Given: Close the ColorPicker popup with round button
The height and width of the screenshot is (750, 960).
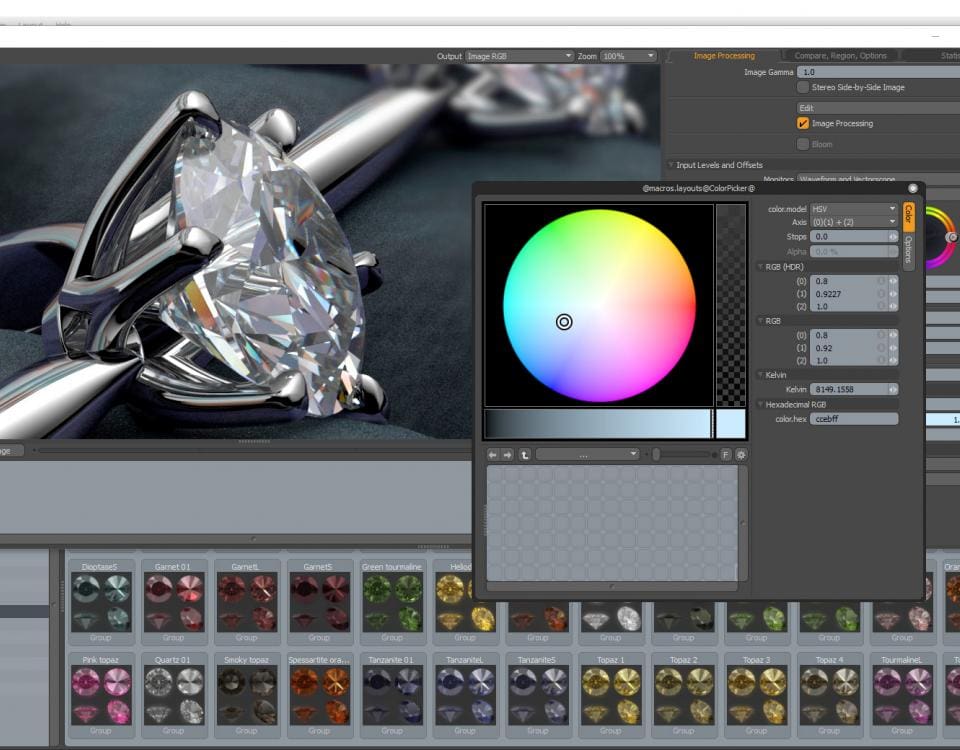Looking at the screenshot, I should [x=913, y=188].
